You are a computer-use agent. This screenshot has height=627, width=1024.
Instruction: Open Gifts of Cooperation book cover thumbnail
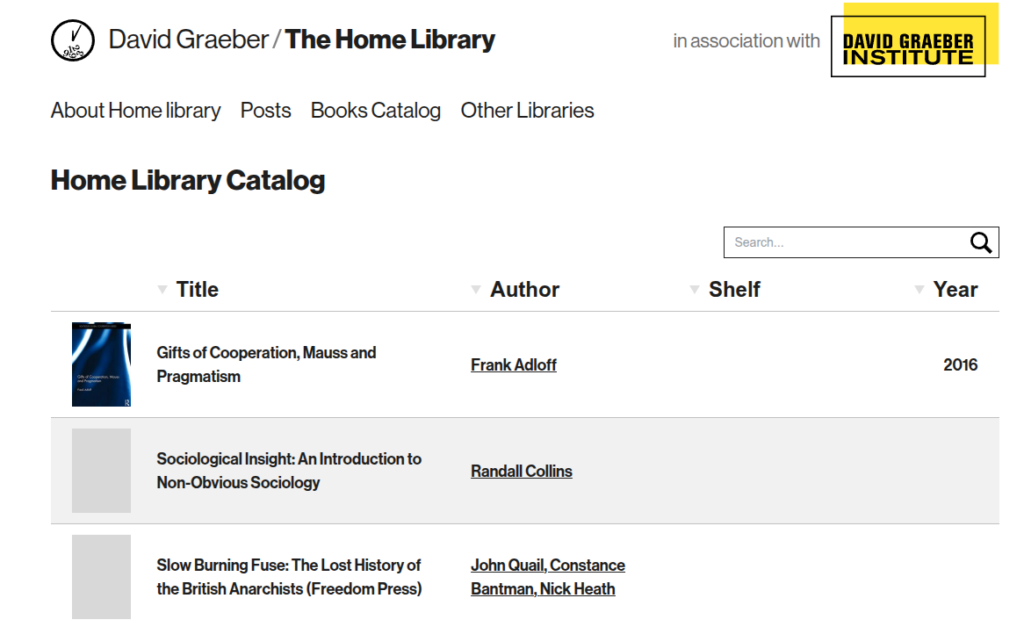tap(101, 364)
